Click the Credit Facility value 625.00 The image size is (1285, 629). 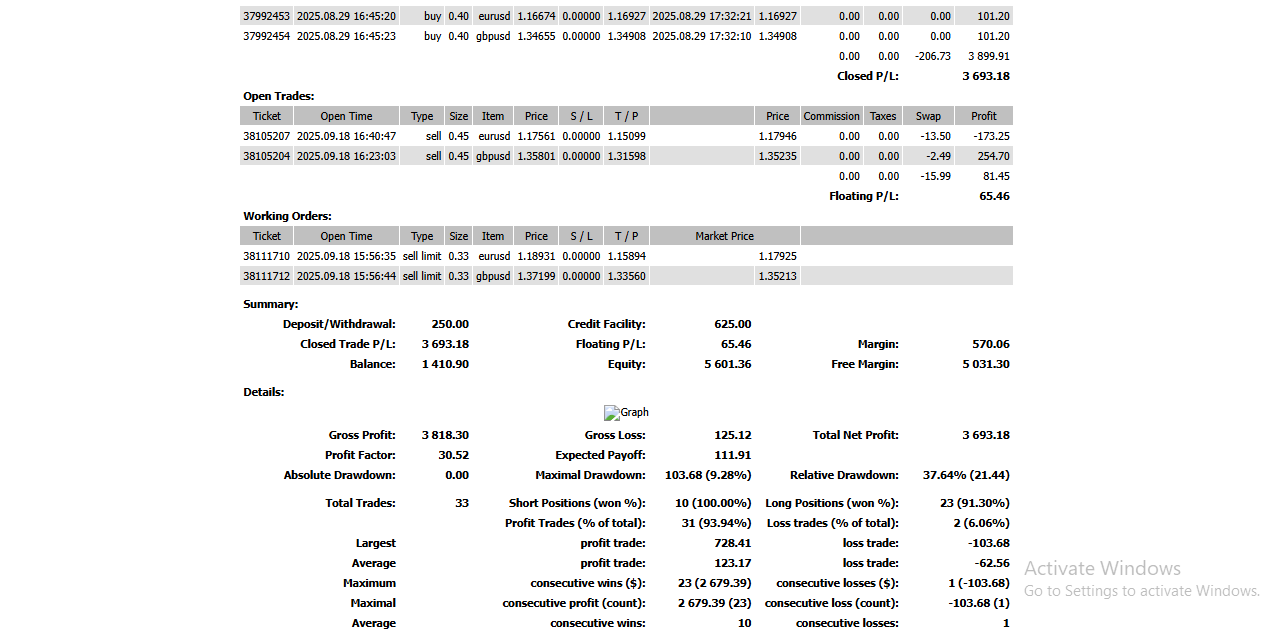pyautogui.click(x=733, y=324)
